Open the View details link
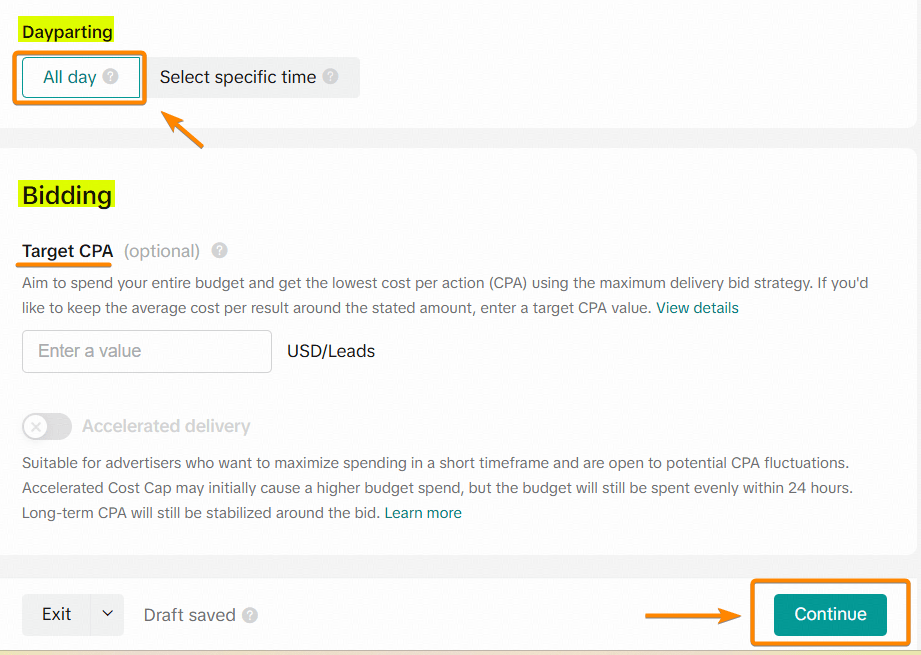Image resolution: width=921 pixels, height=655 pixels. (x=697, y=308)
